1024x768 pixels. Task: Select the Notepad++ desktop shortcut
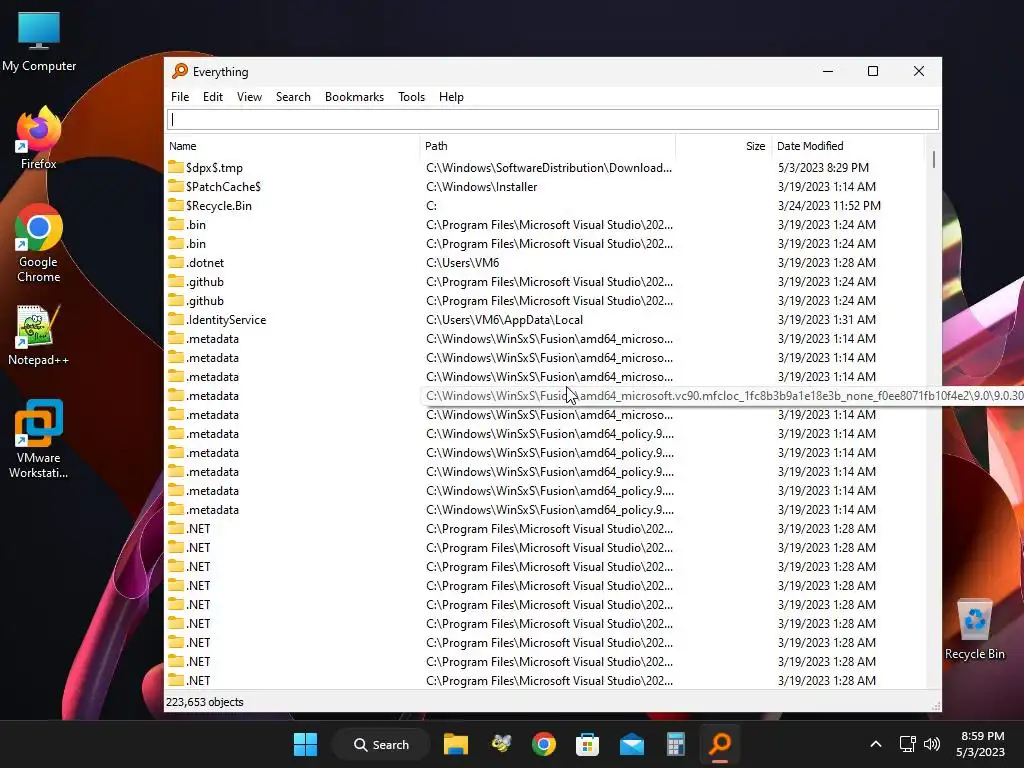39,334
